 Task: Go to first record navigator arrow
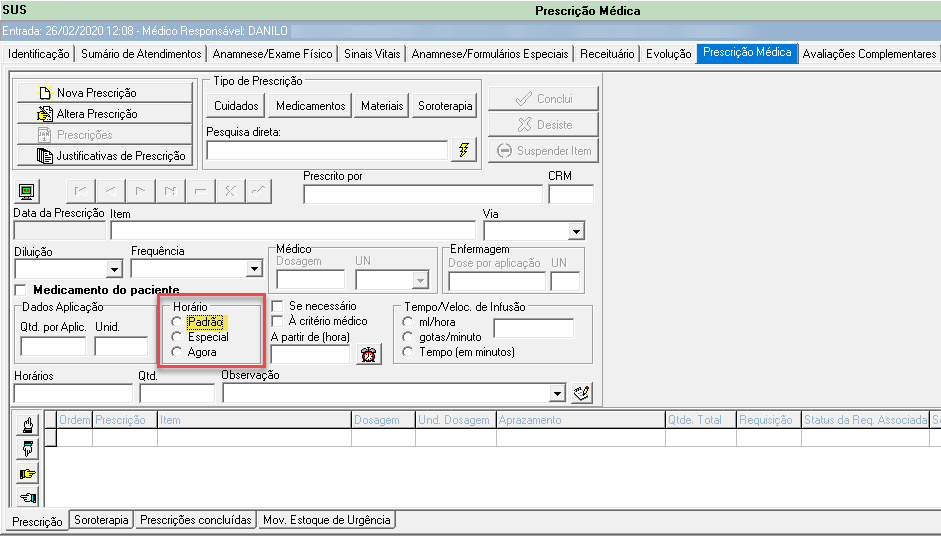pyautogui.click(x=80, y=191)
